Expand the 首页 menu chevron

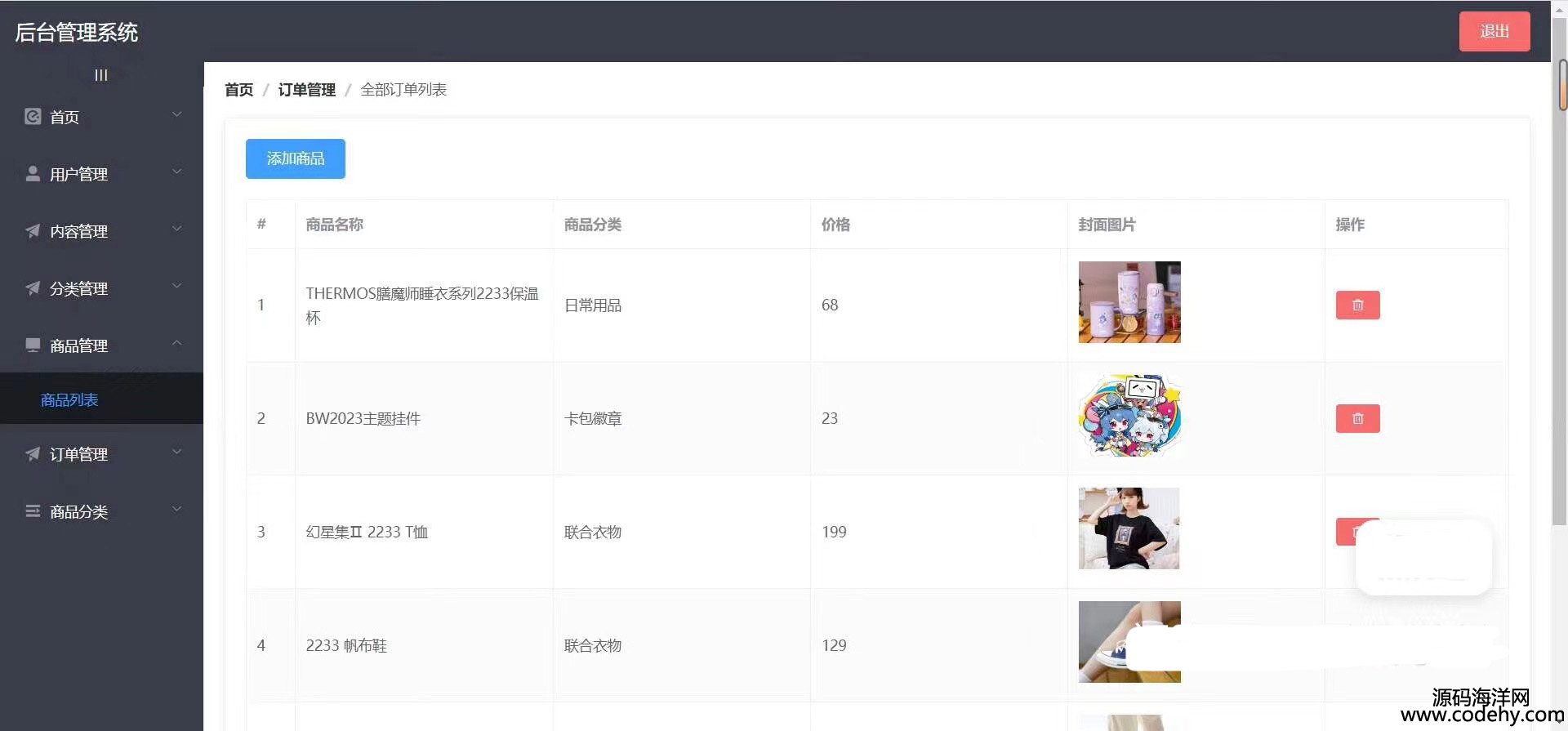(x=176, y=115)
